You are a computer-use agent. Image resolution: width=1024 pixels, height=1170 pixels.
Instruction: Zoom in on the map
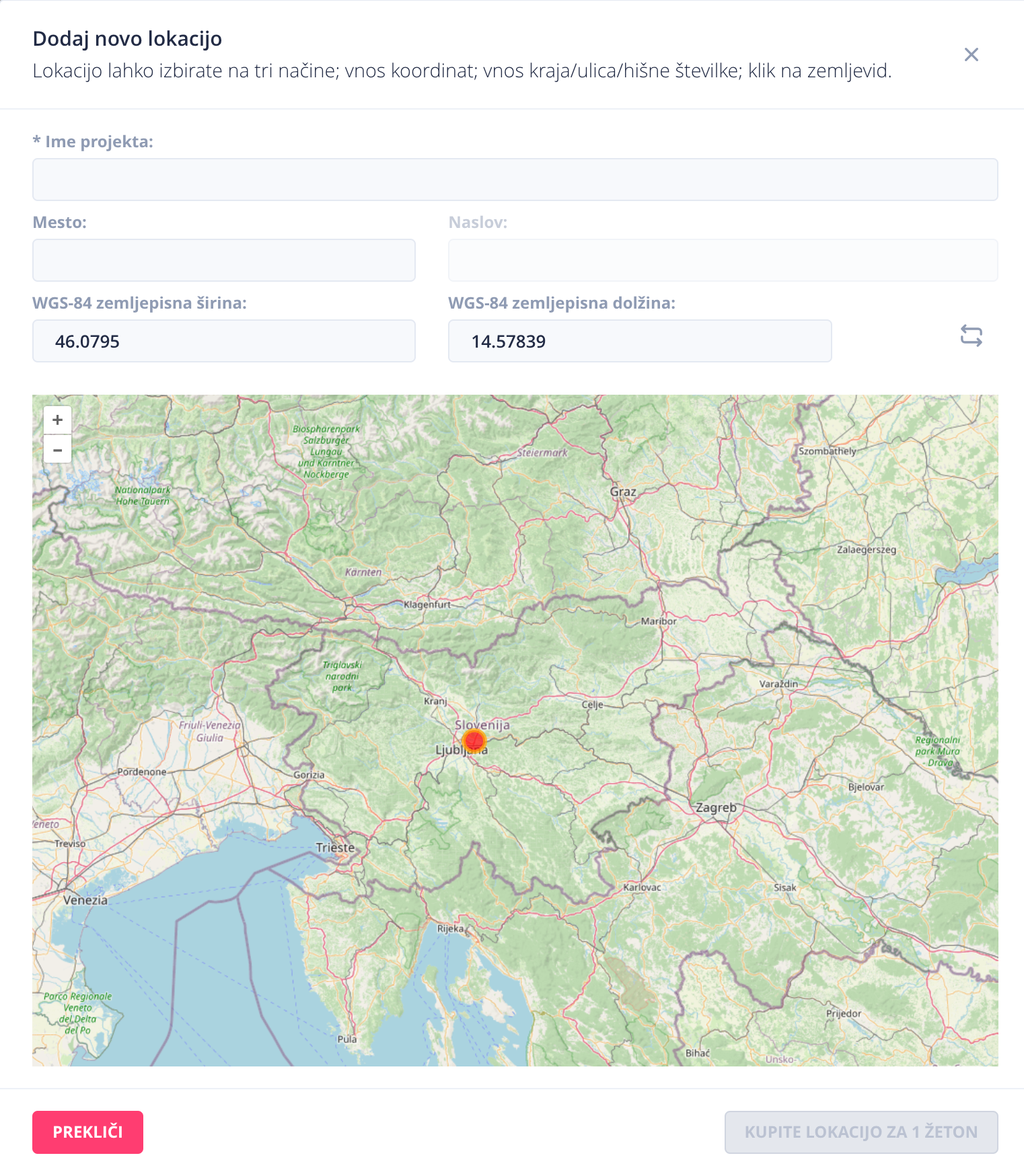tap(57, 420)
